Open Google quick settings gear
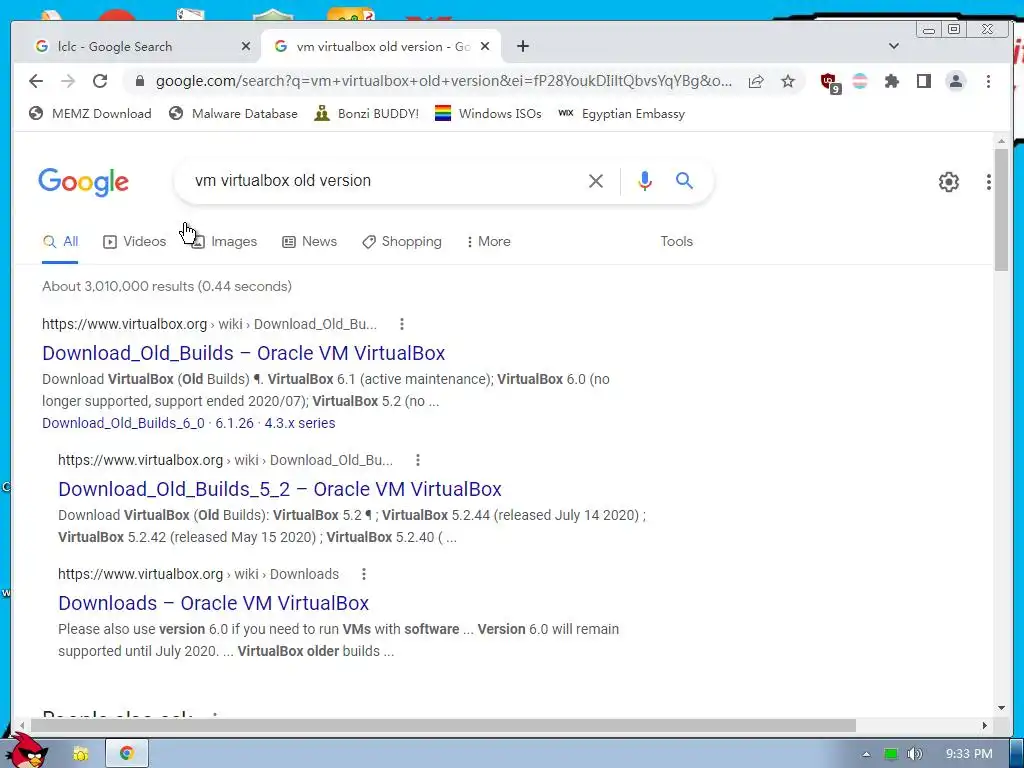Viewport: 1024px width, 768px height. click(948, 182)
